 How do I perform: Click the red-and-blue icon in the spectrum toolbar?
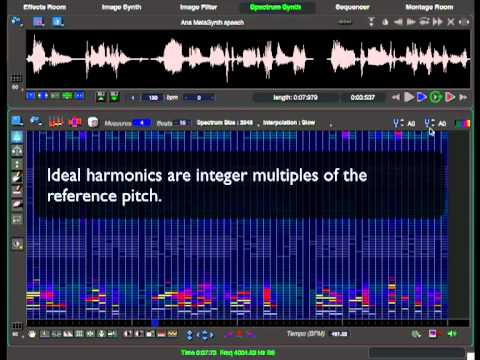[x=75, y=122]
